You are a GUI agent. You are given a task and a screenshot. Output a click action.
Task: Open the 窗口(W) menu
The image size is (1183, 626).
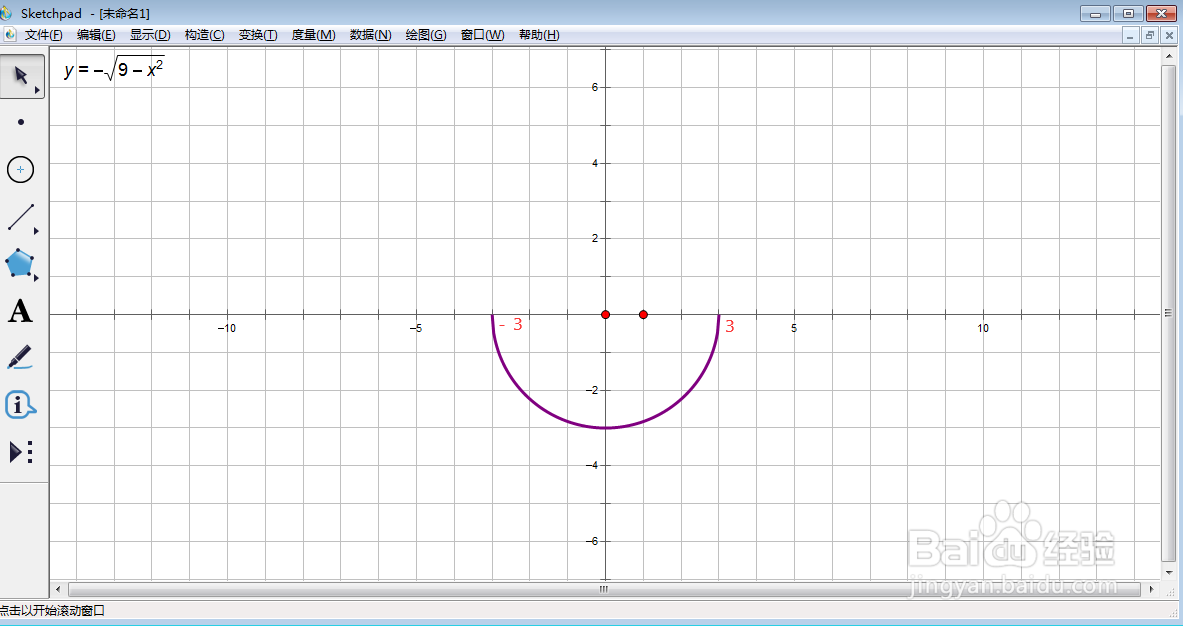tap(482, 35)
